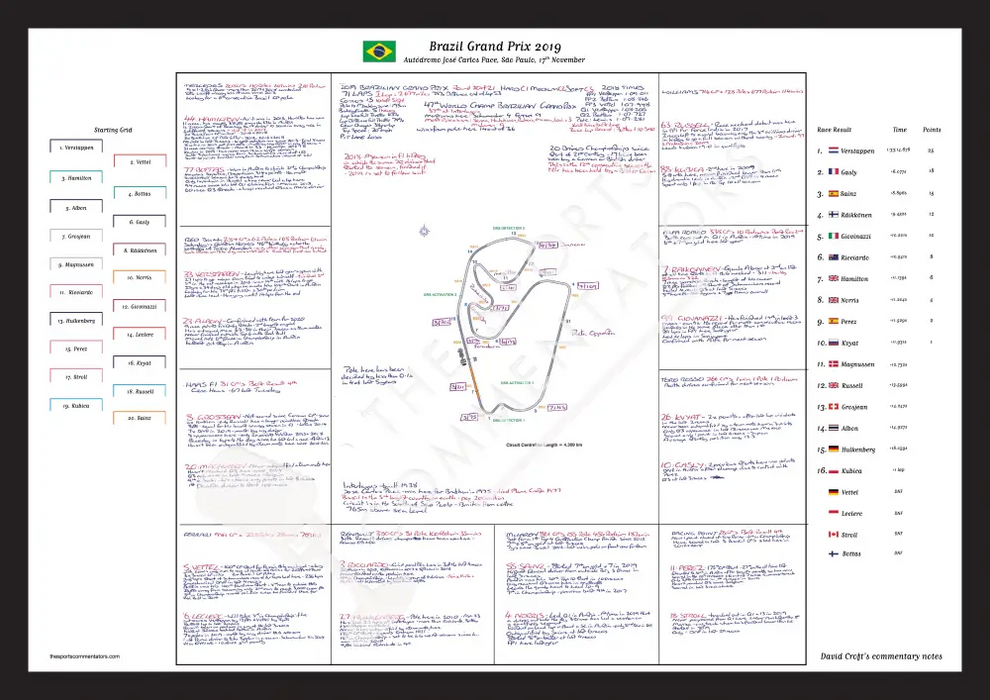Click the orange-bordered Norris grid box

(x=140, y=275)
